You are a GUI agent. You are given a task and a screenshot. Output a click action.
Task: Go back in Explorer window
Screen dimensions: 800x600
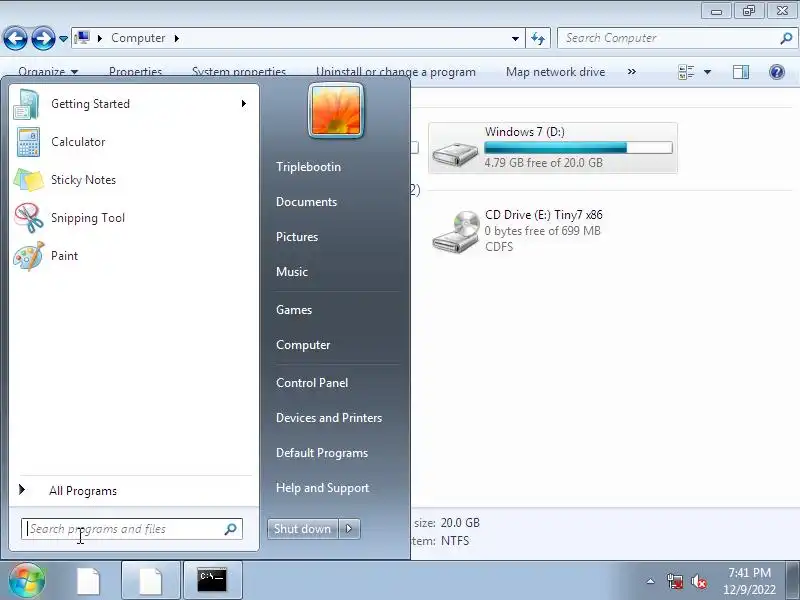15,38
